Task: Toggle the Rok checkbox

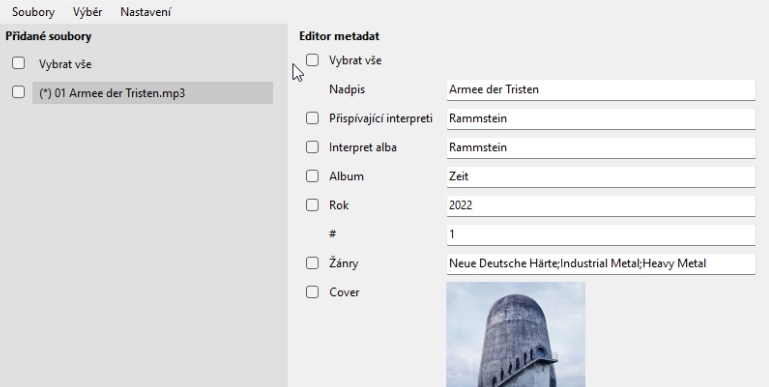Action: point(312,205)
